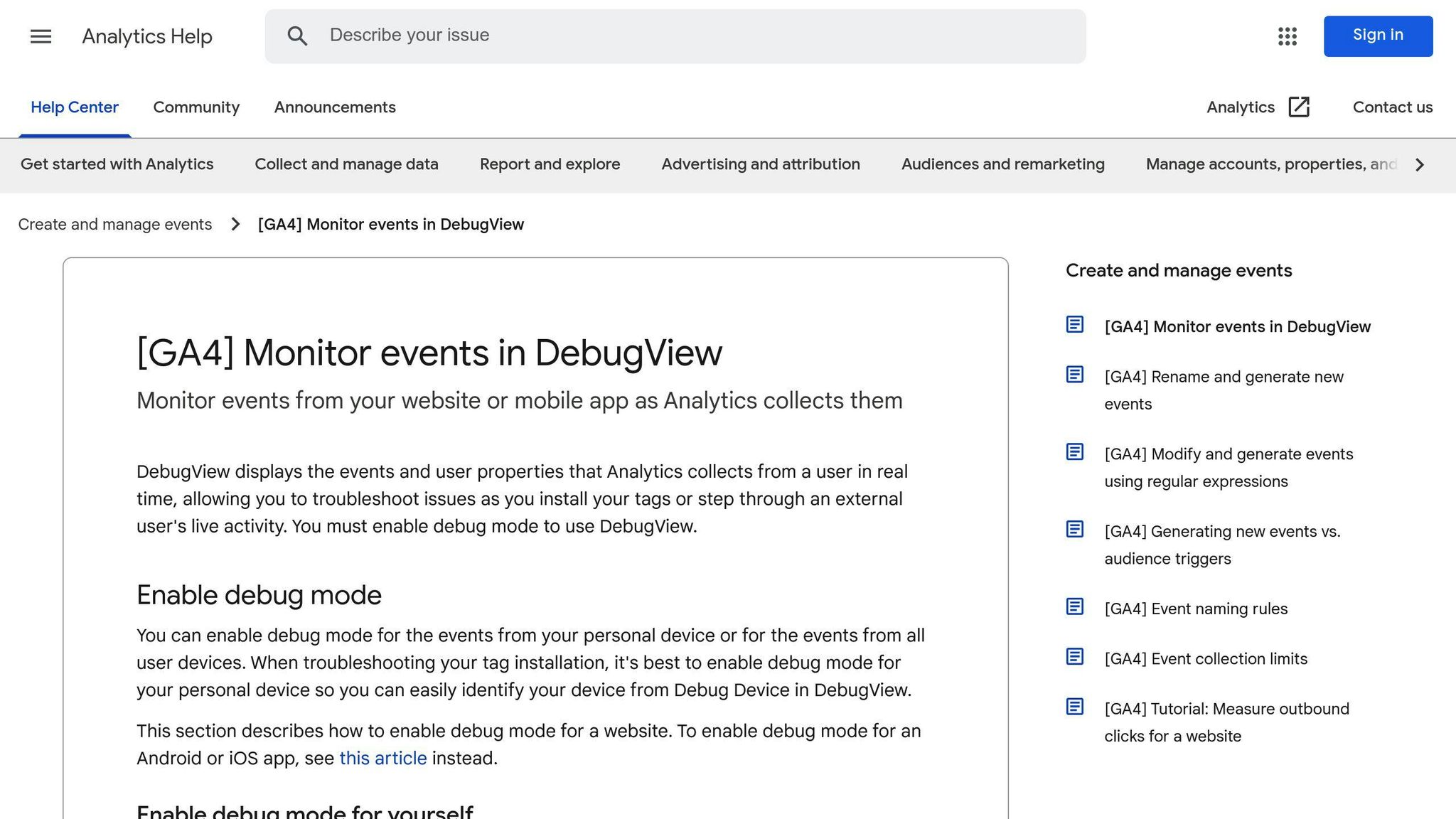Open Manage accounts, properties category
This screenshot has height=819, width=1456.
click(x=1271, y=164)
